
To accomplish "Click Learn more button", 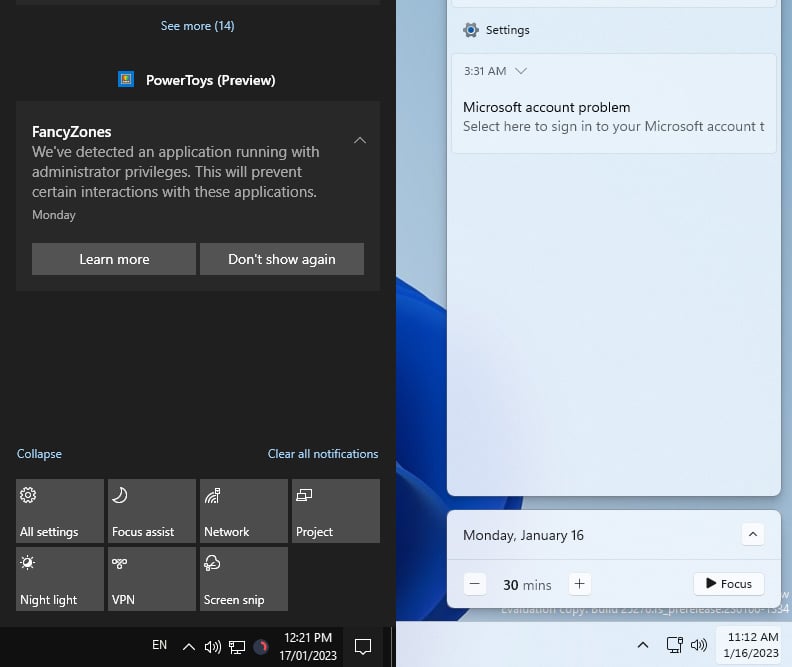I will (114, 259).
